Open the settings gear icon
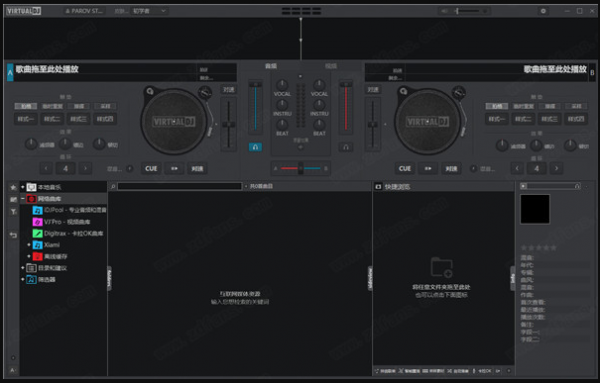This screenshot has height=383, width=600. click(x=543, y=11)
